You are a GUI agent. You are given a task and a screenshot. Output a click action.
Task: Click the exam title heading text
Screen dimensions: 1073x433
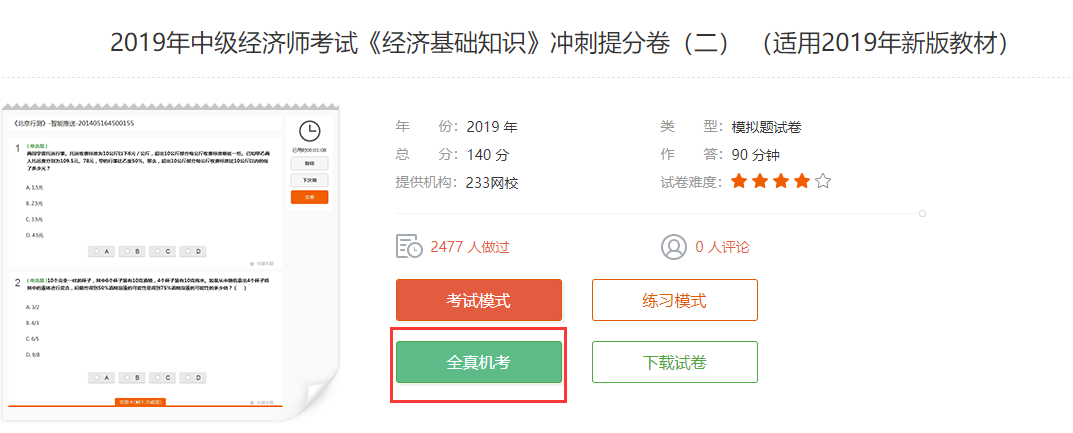pyautogui.click(x=558, y=43)
